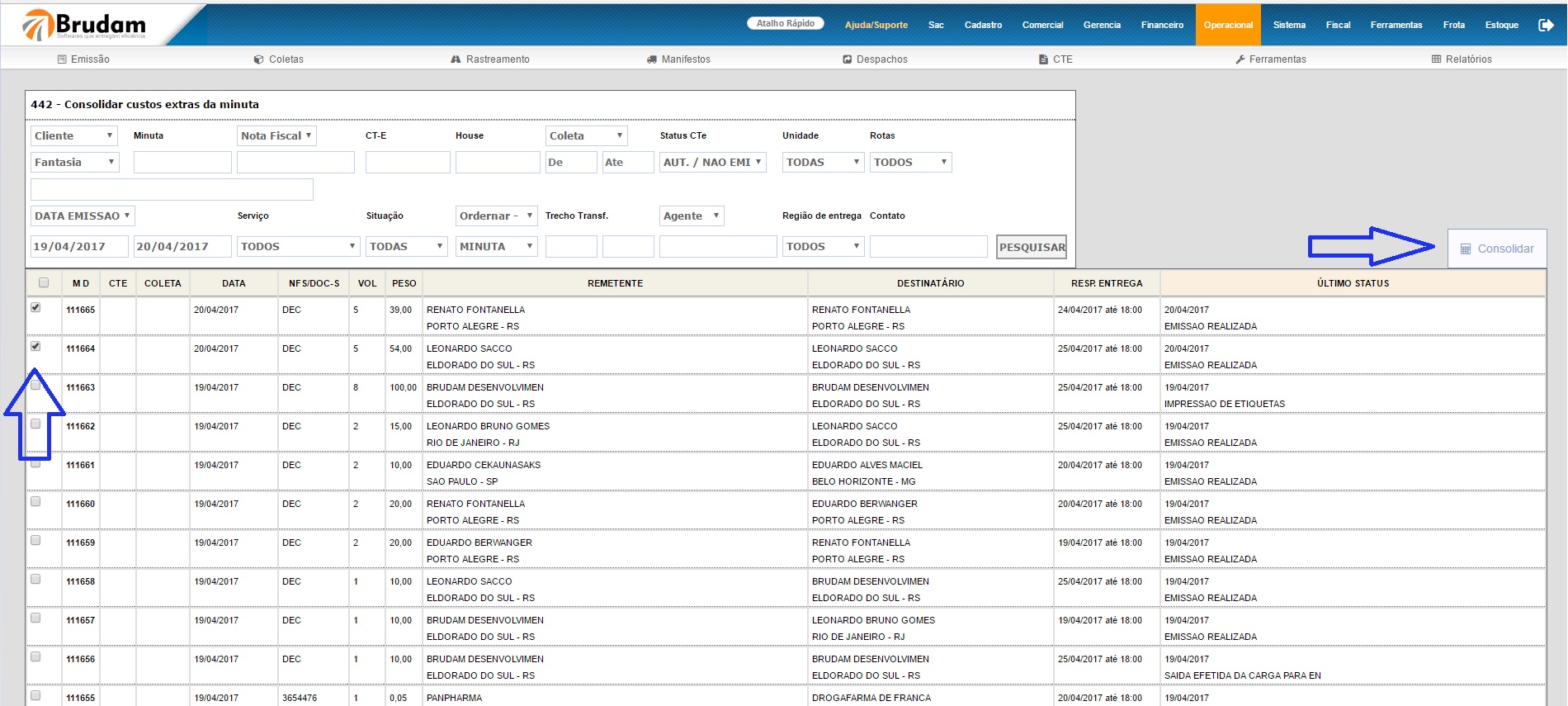Click the Rastreamento road icon
Screen dimensions: 1568x706
click(x=456, y=59)
